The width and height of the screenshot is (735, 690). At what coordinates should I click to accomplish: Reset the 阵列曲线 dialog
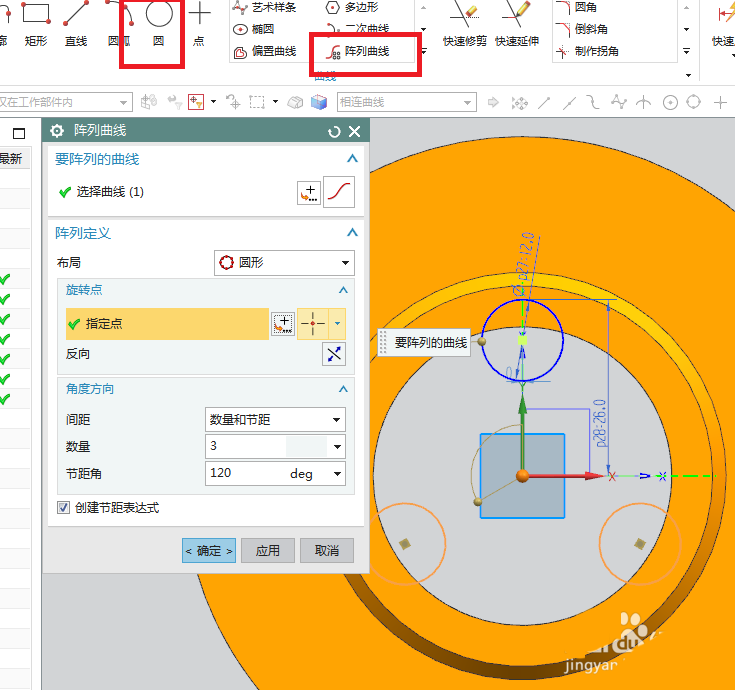(x=334, y=132)
